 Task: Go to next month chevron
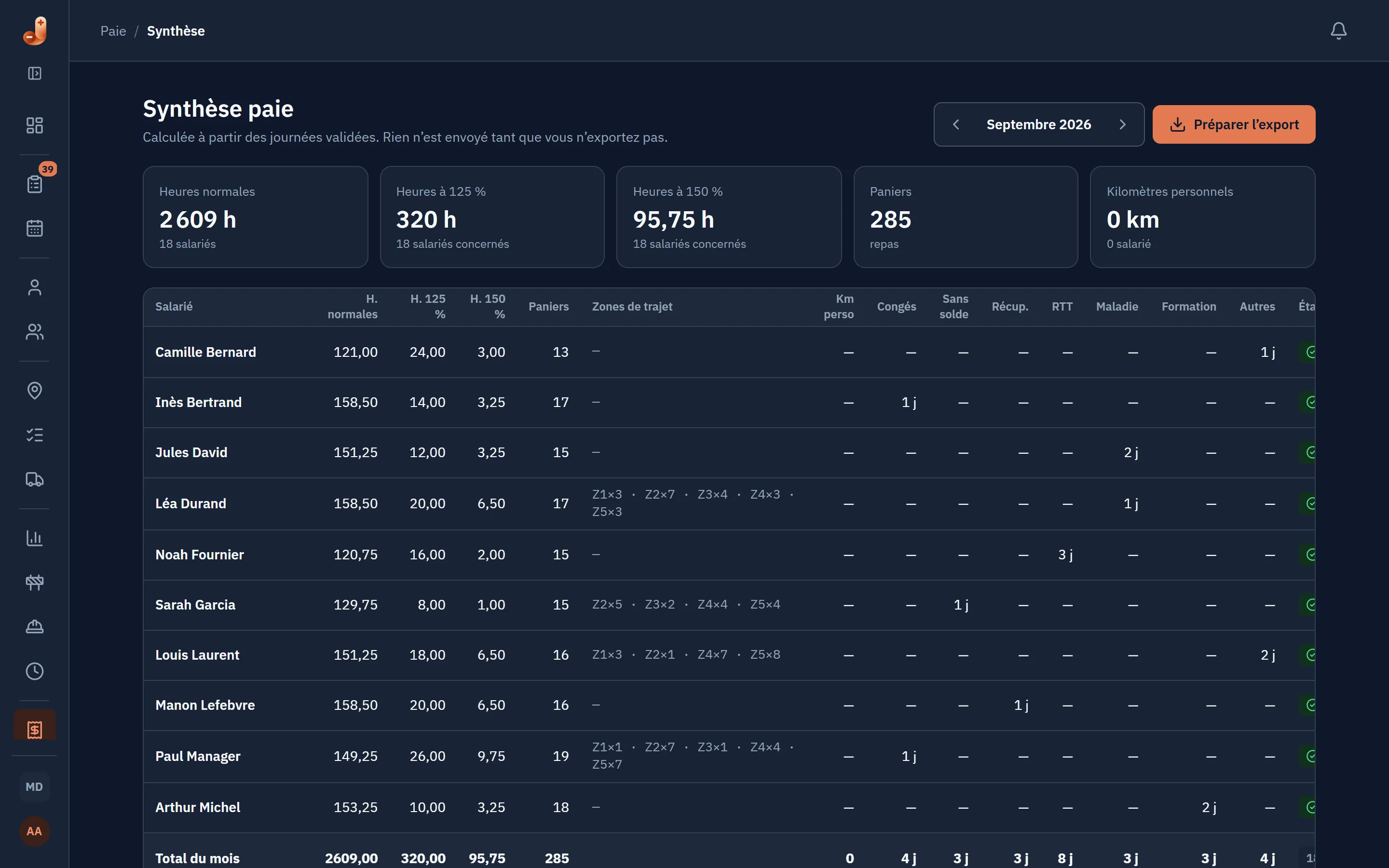1122,124
